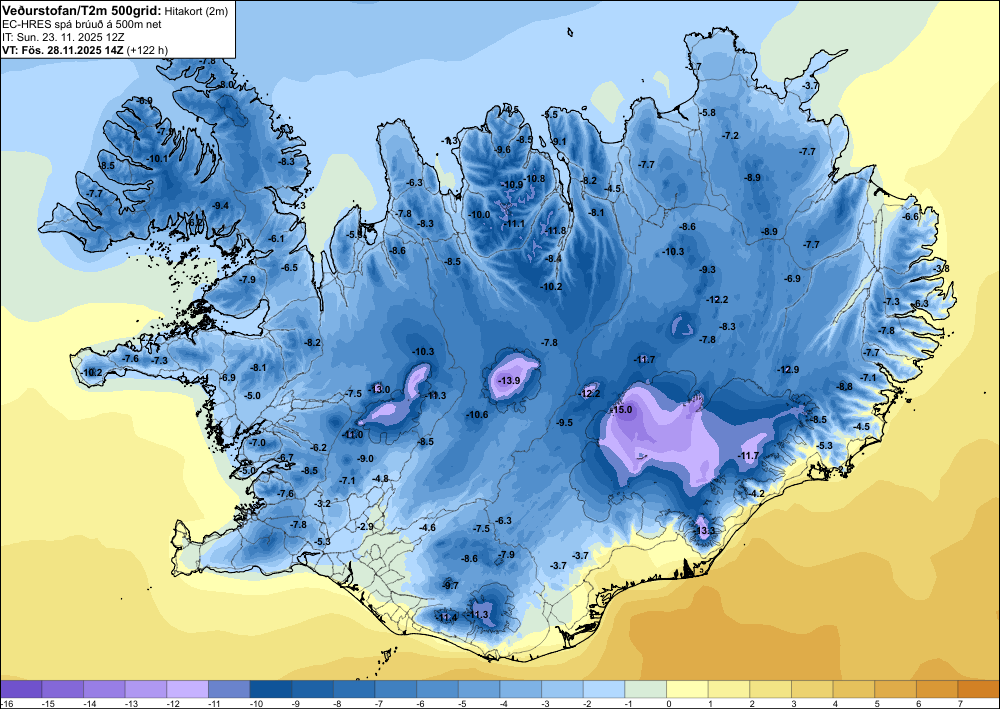Click the -7.2 temperature label
1000x709 pixels.
coord(730,136)
